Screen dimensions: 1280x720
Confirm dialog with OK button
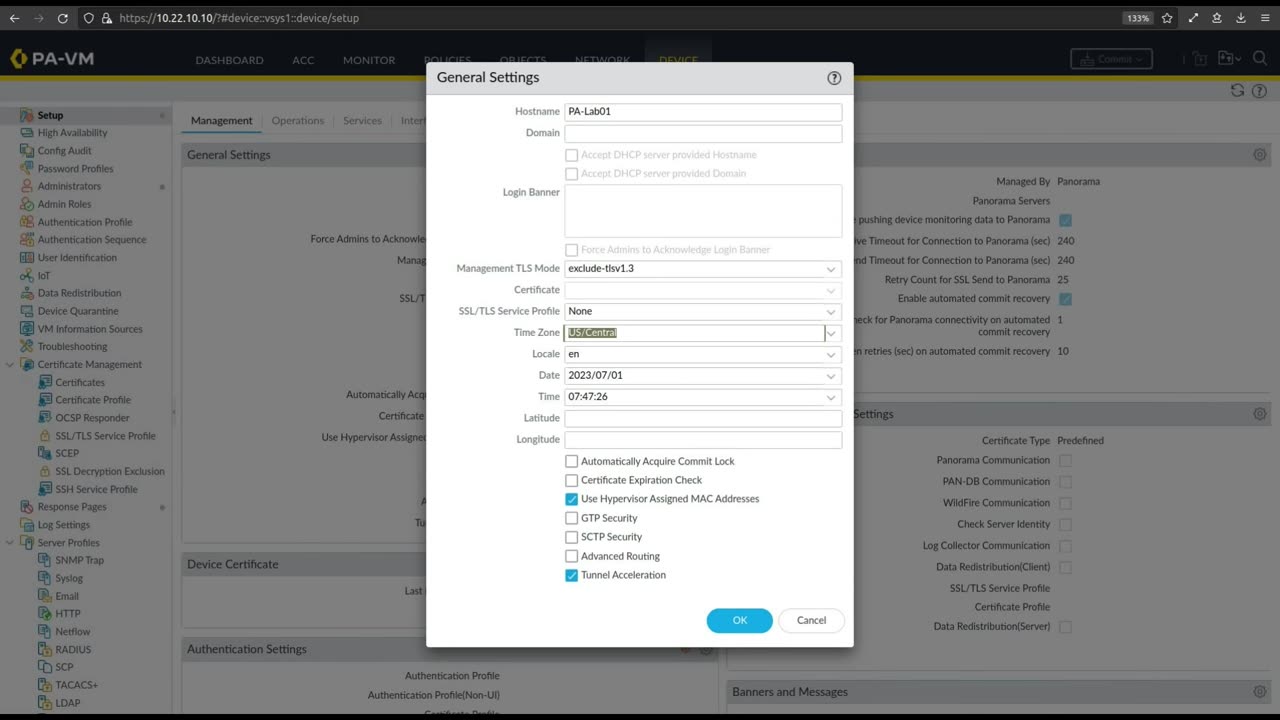point(740,620)
